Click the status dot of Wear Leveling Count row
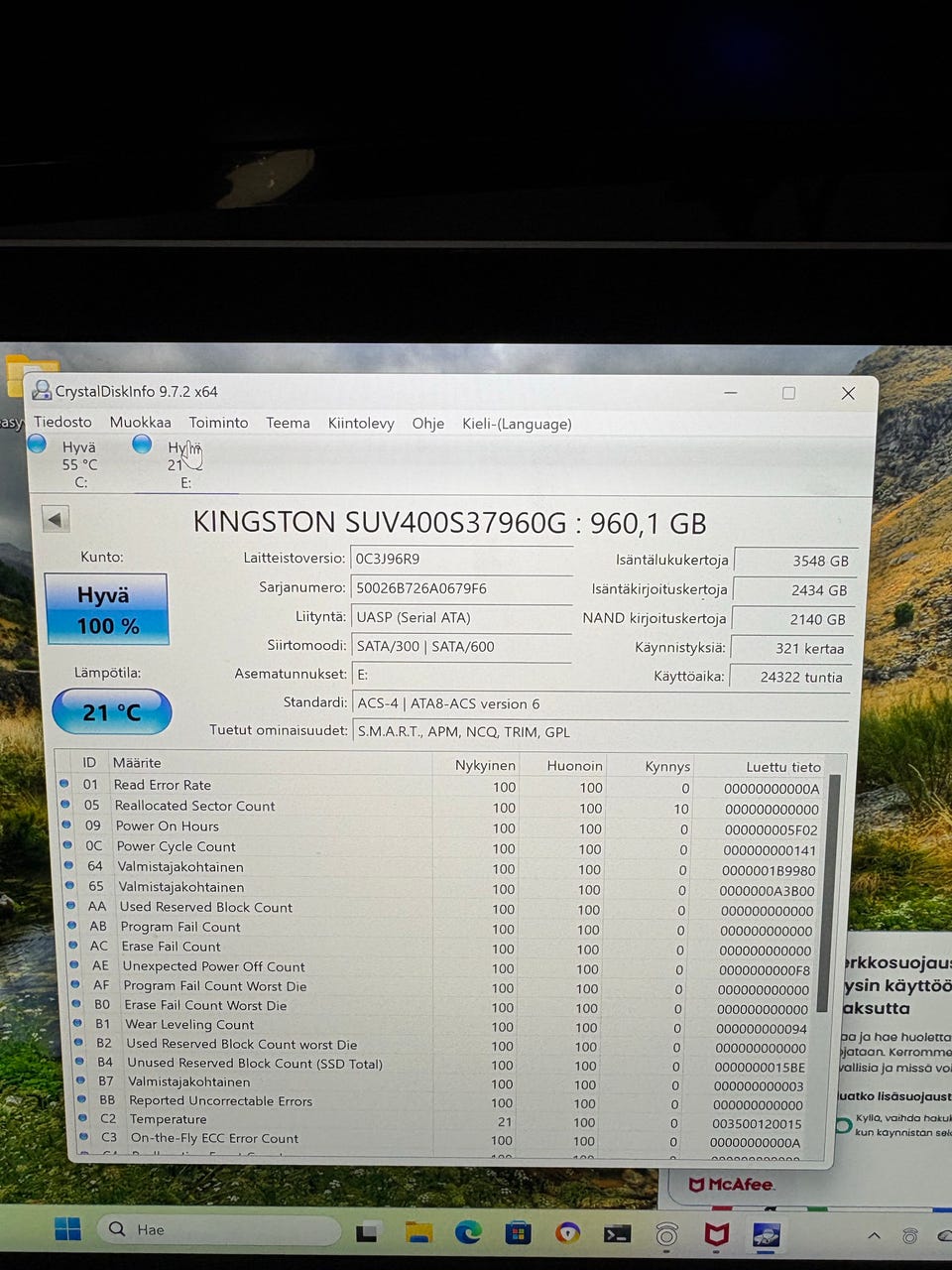The height and width of the screenshot is (1270, 952). [x=77, y=1023]
